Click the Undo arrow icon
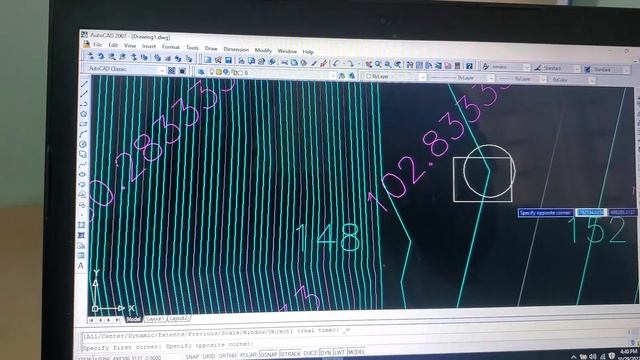 coord(336,63)
